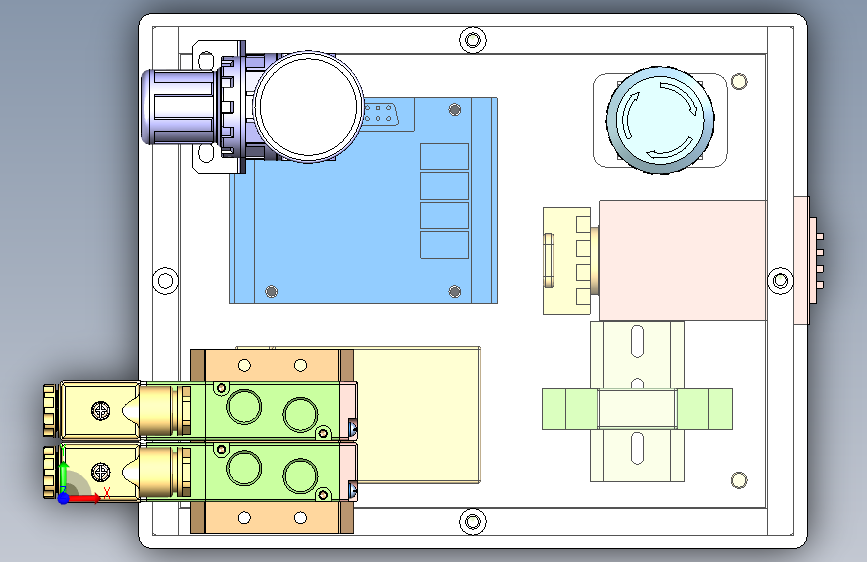
Task: Select the green clamp across the DIN rail
Action: [638, 409]
